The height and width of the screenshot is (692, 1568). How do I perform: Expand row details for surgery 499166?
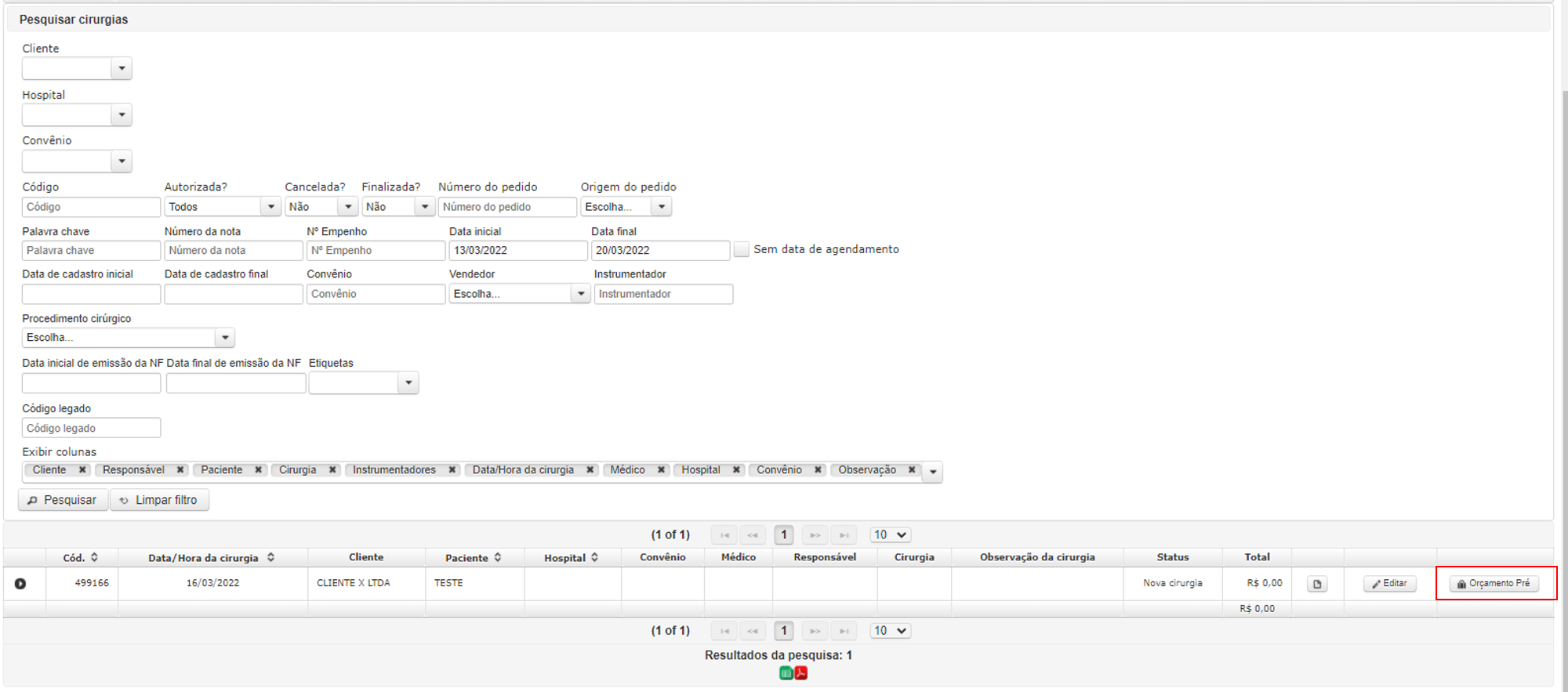[20, 584]
